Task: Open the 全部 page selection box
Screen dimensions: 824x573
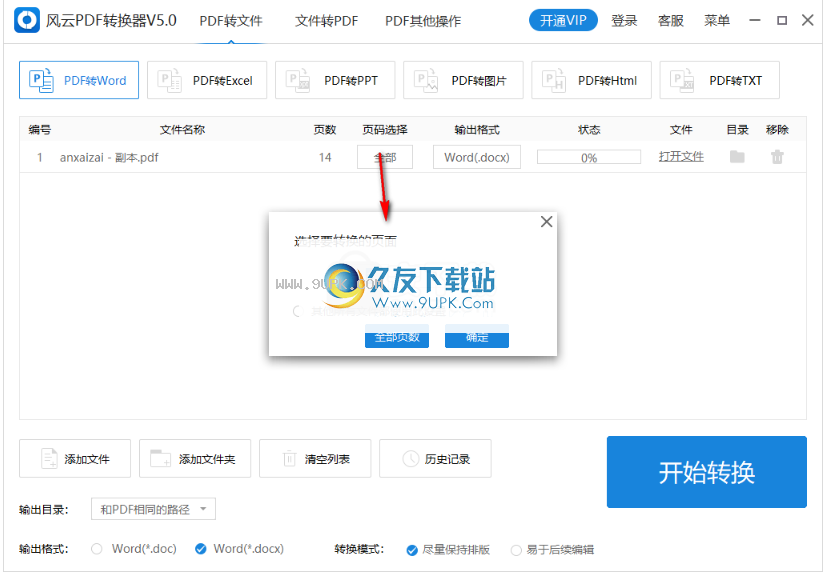Action: (385, 157)
